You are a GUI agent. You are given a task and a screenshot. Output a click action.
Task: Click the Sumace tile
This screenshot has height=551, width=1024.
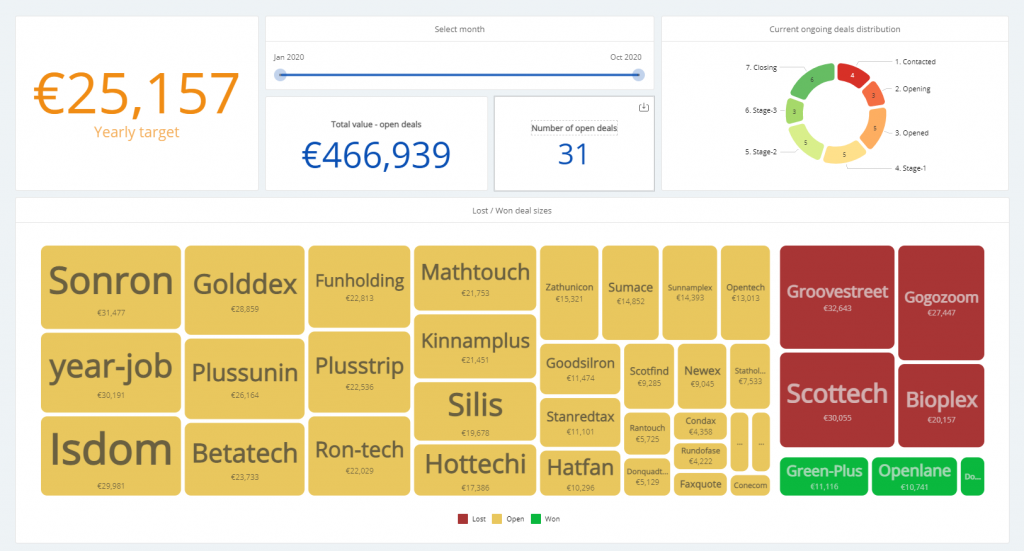click(630, 292)
